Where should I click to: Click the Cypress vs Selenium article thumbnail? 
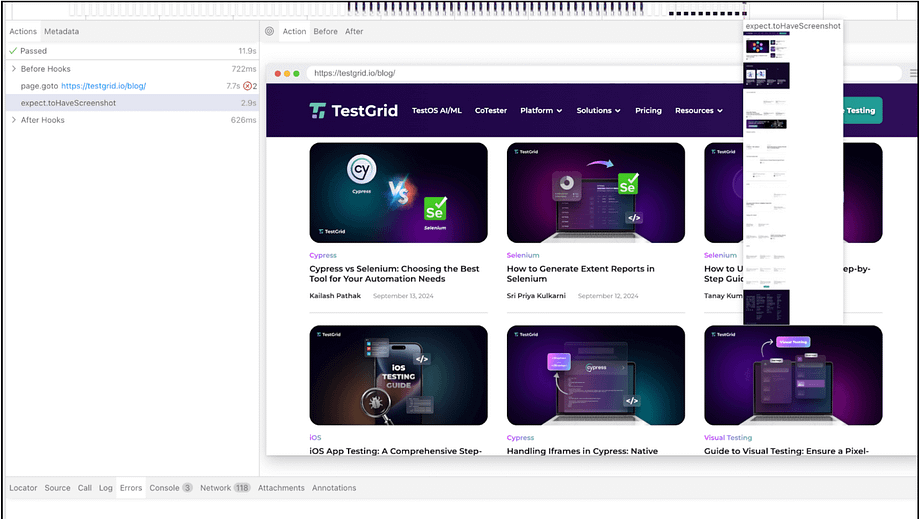click(x=399, y=193)
